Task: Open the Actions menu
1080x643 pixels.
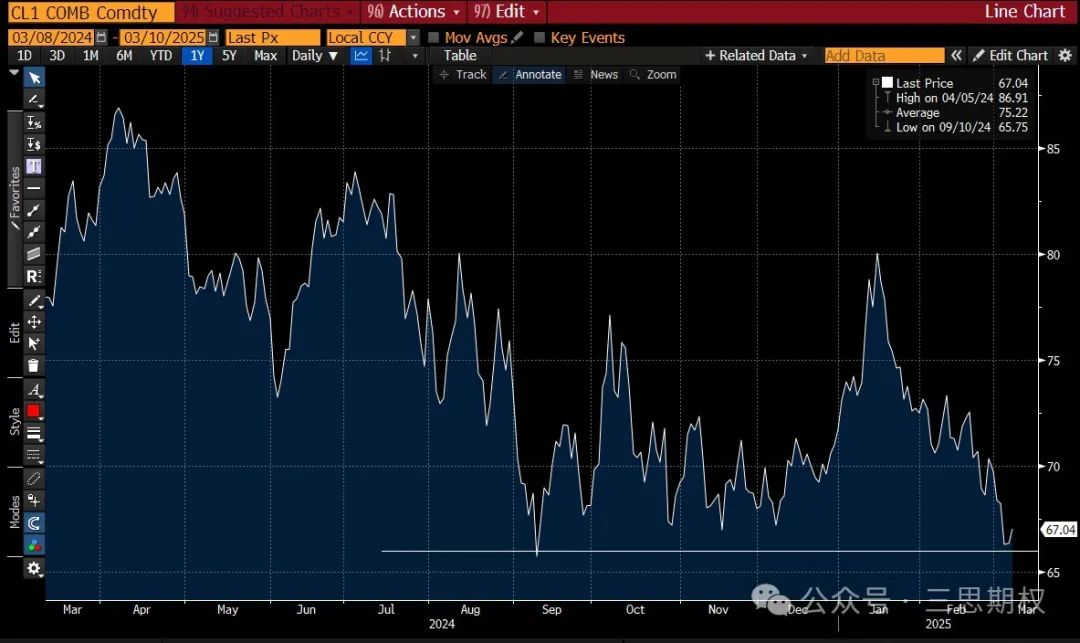Action: point(413,12)
